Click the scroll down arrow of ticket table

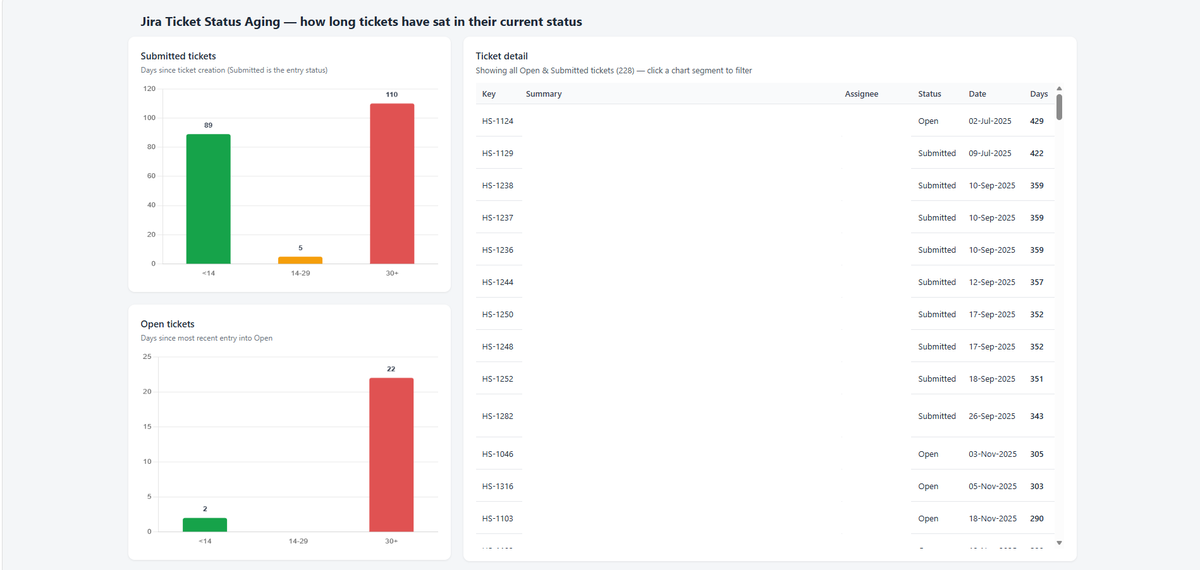click(x=1059, y=543)
